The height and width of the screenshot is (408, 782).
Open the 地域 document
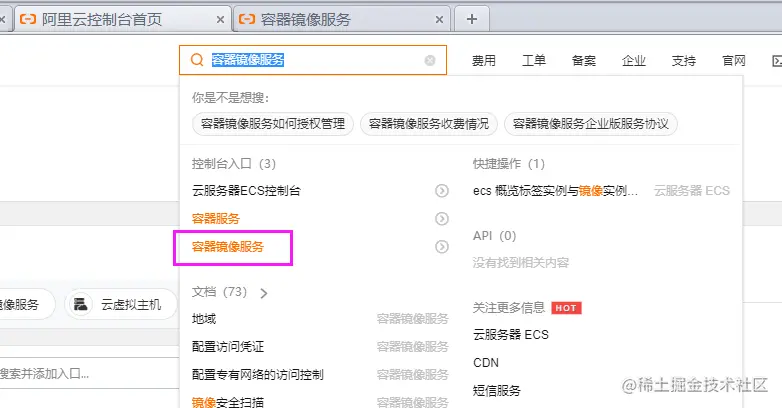[x=204, y=318]
